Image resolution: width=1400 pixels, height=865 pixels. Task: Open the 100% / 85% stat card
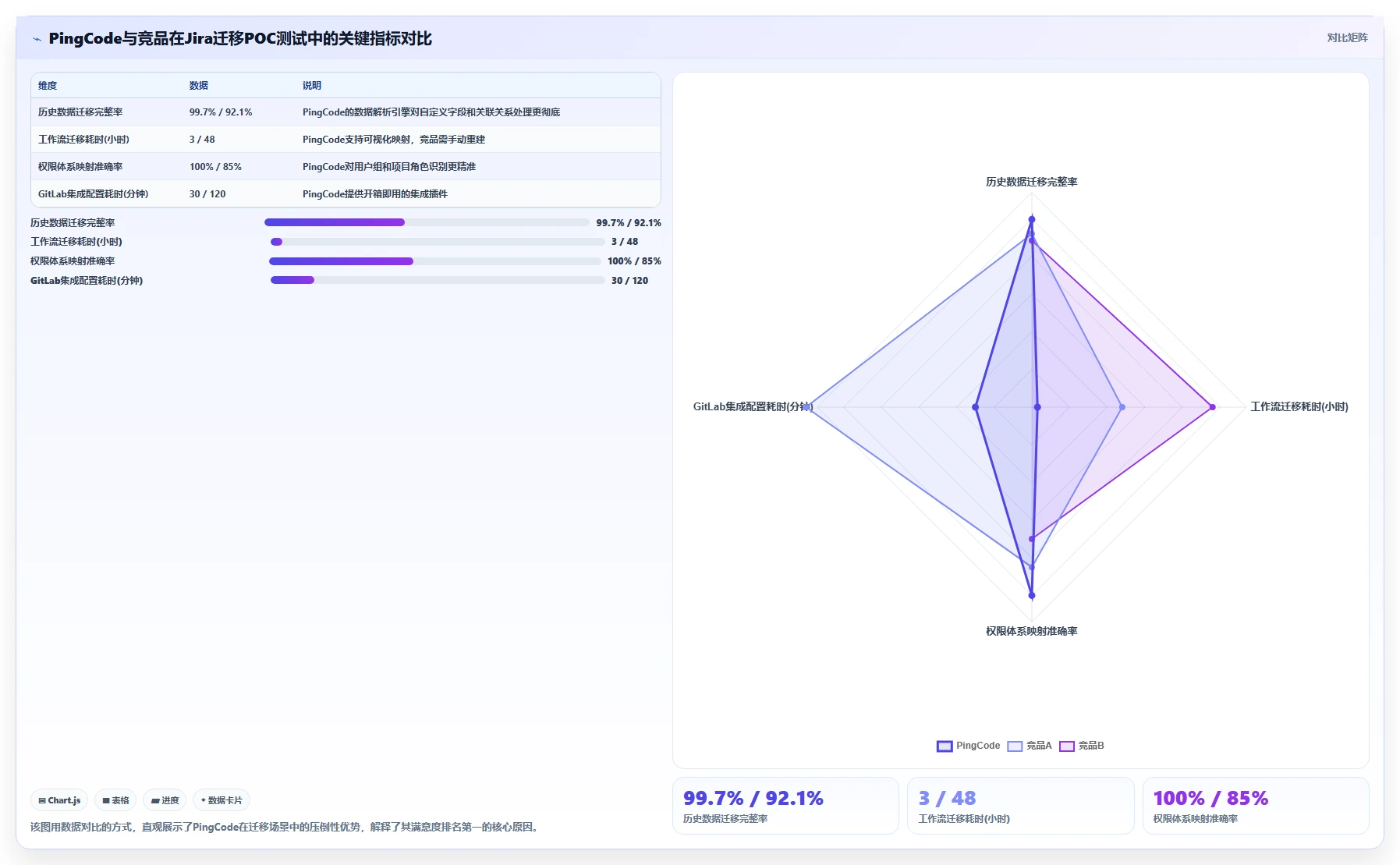(x=1256, y=806)
